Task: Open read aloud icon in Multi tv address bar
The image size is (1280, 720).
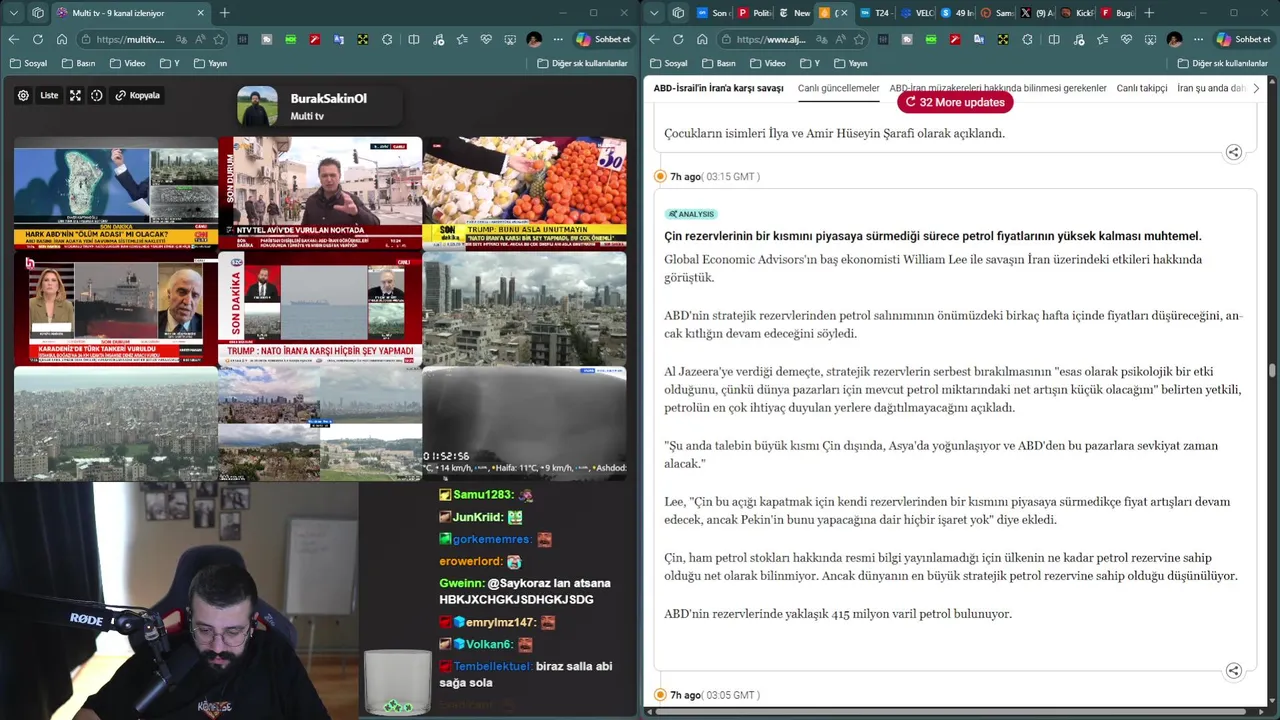Action: [x=200, y=39]
